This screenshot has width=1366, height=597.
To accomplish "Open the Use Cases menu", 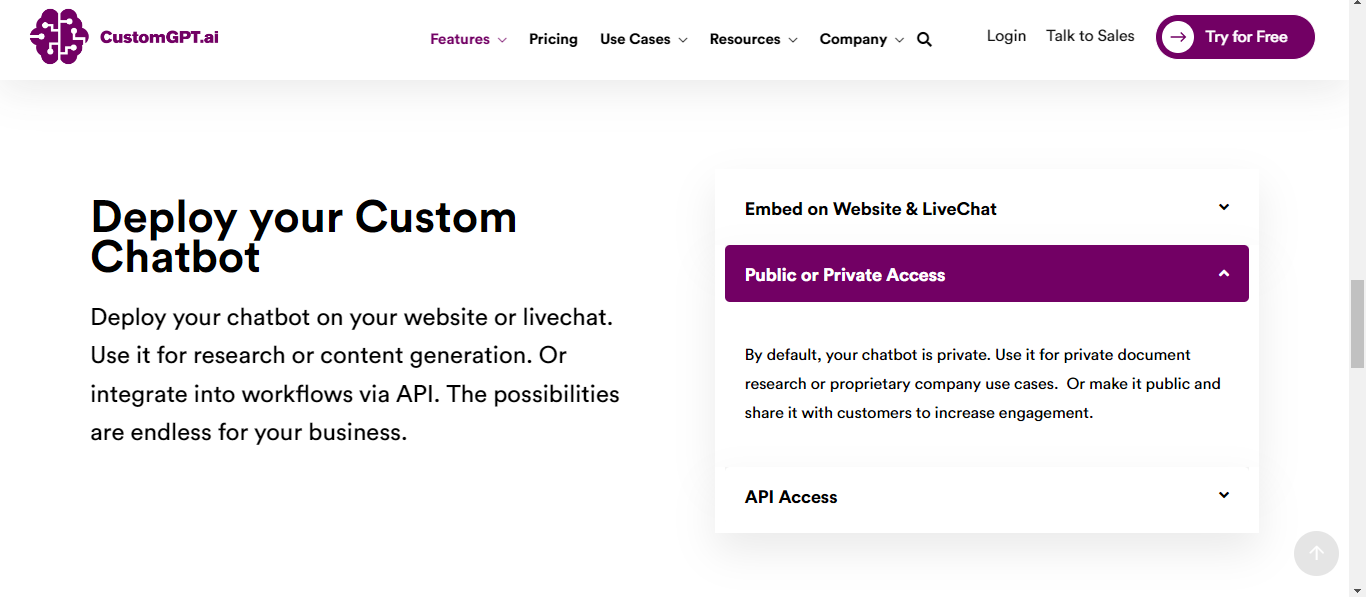I will tap(636, 39).
